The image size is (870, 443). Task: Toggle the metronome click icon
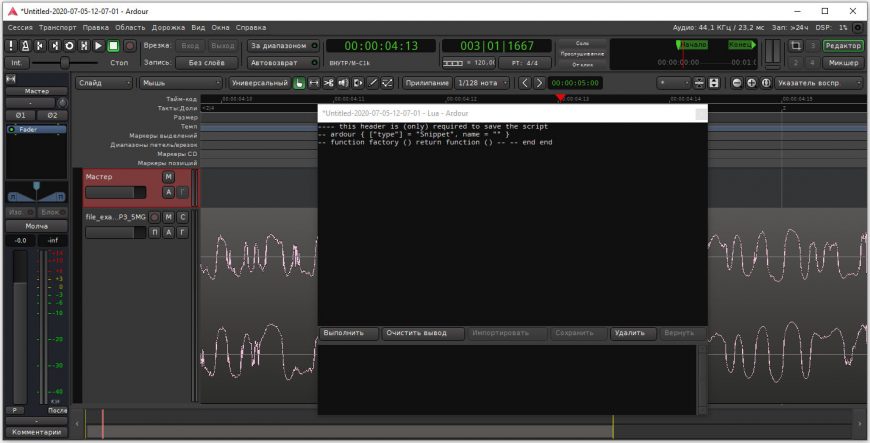click(x=25, y=46)
